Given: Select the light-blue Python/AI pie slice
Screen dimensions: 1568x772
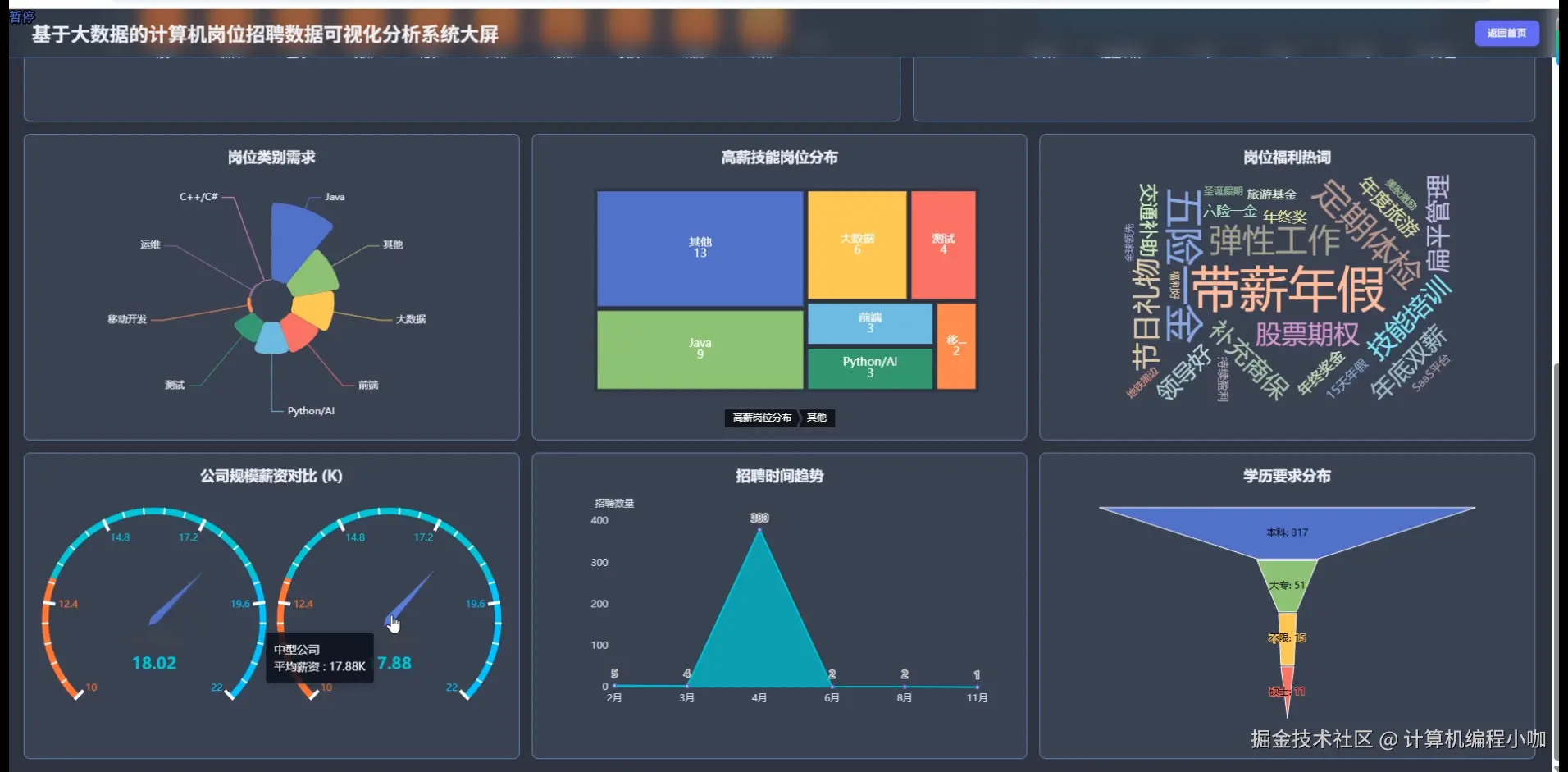Looking at the screenshot, I should tap(271, 338).
